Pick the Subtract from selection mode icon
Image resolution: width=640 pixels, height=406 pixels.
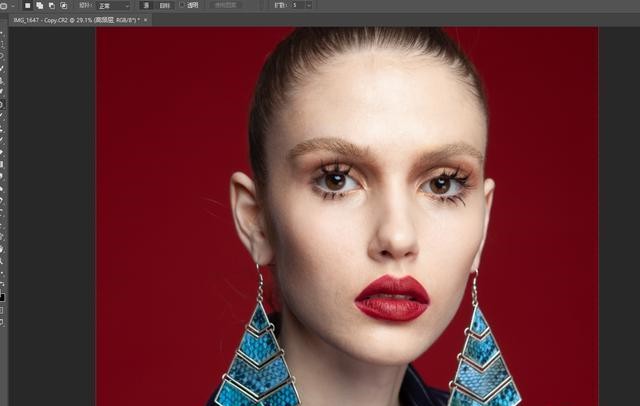pos(52,6)
